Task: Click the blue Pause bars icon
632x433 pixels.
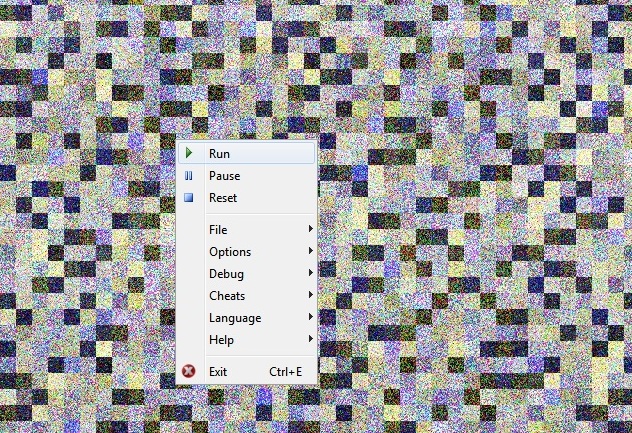Action: (x=189, y=175)
